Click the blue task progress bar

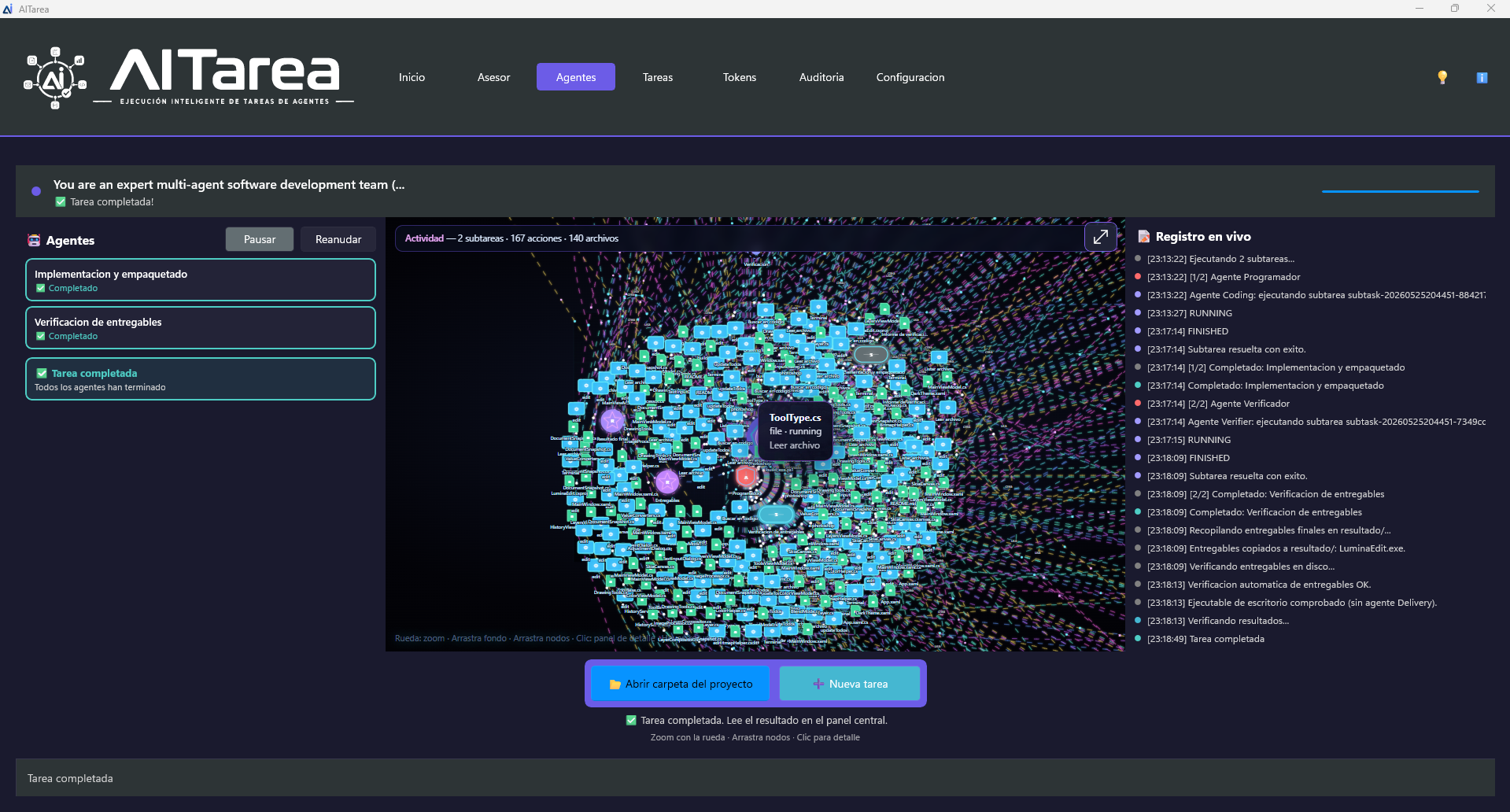pyautogui.click(x=1401, y=191)
